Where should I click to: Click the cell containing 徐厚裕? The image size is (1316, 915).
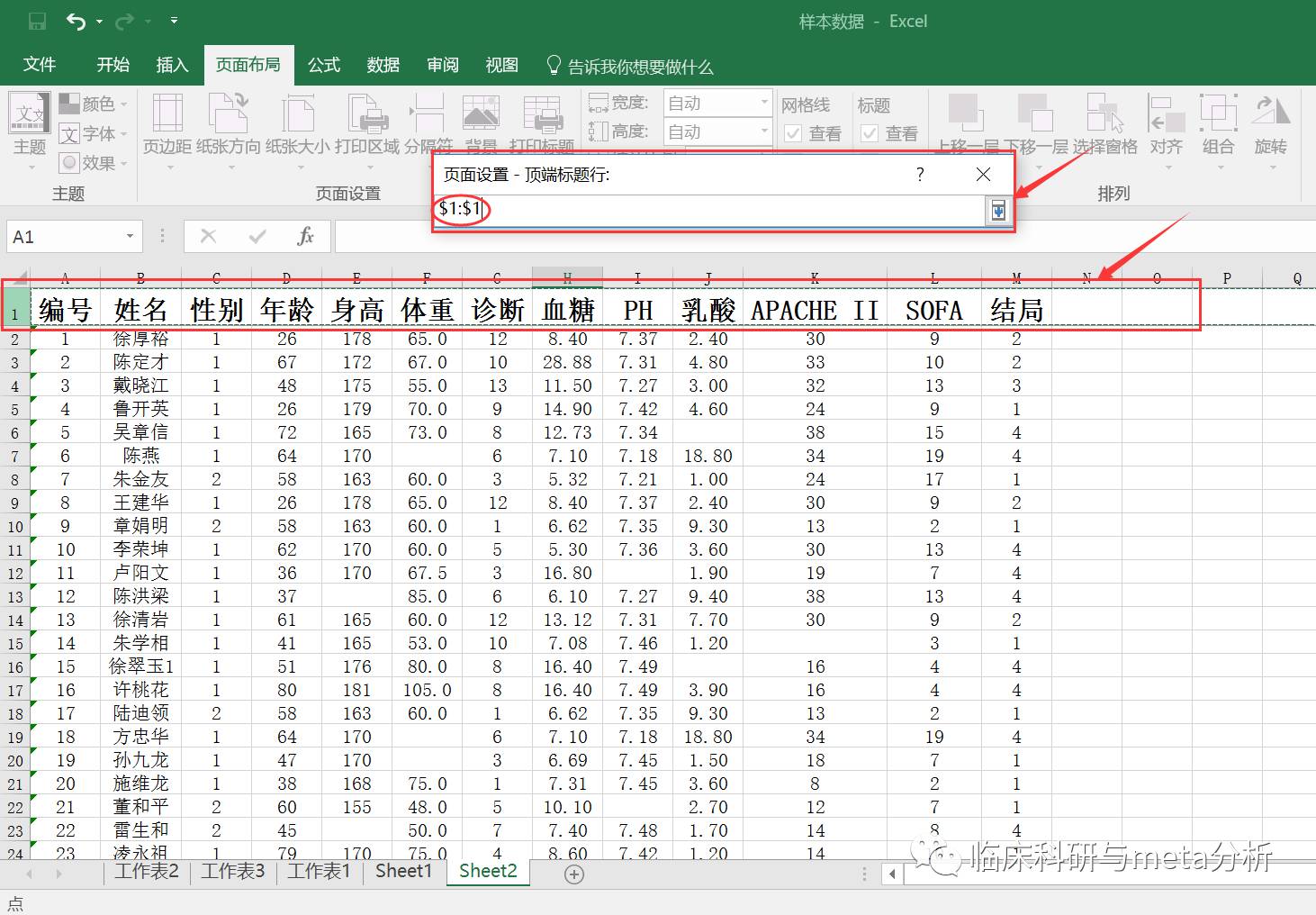140,340
